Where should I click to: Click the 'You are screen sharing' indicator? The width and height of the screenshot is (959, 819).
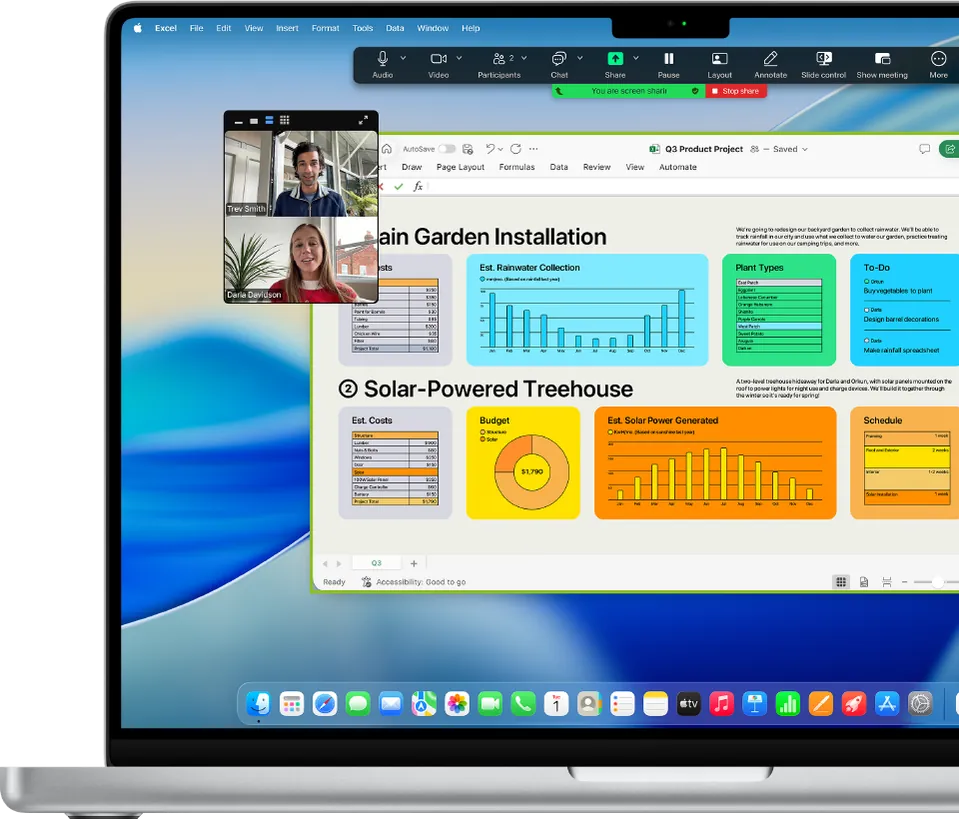click(x=628, y=91)
